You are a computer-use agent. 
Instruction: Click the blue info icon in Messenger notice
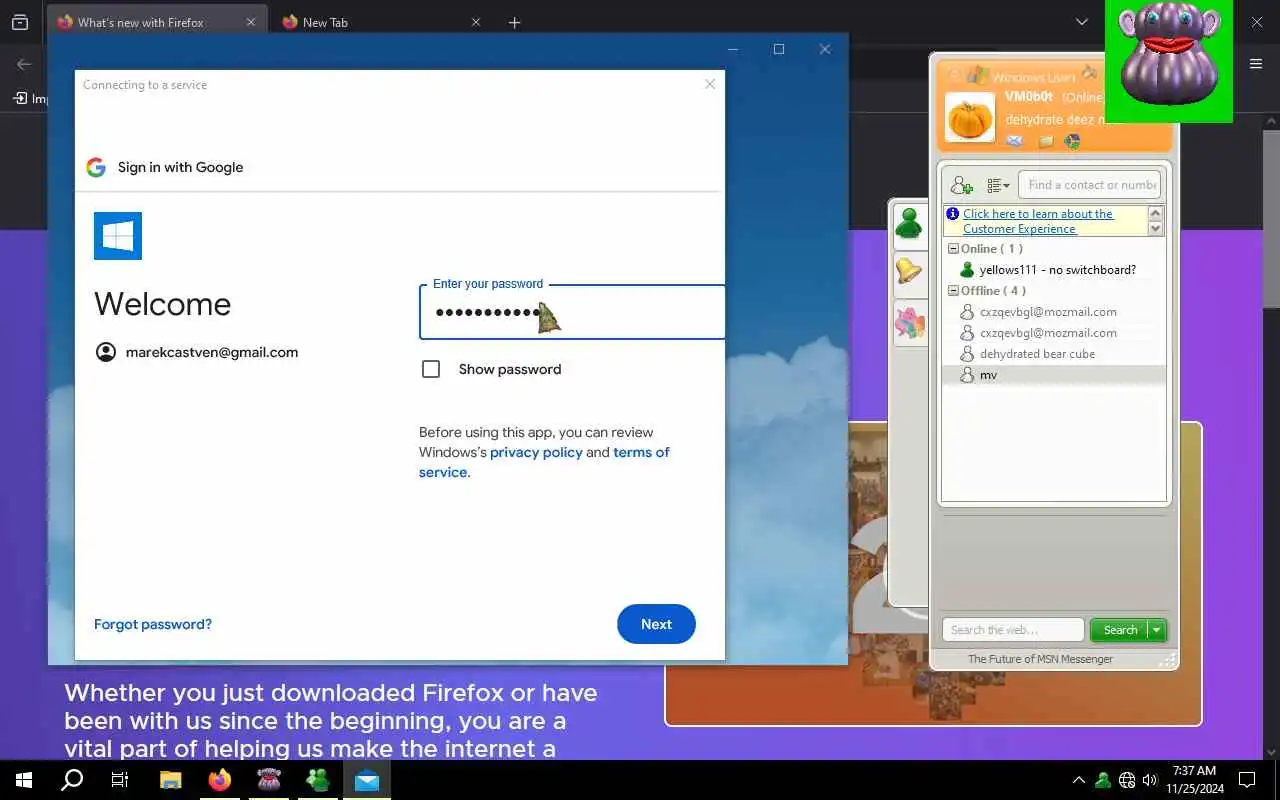(953, 214)
